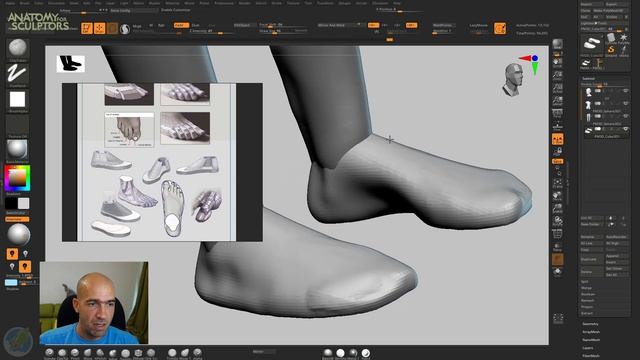
Task: Open the Stroke menu
Action: click(277, 3)
